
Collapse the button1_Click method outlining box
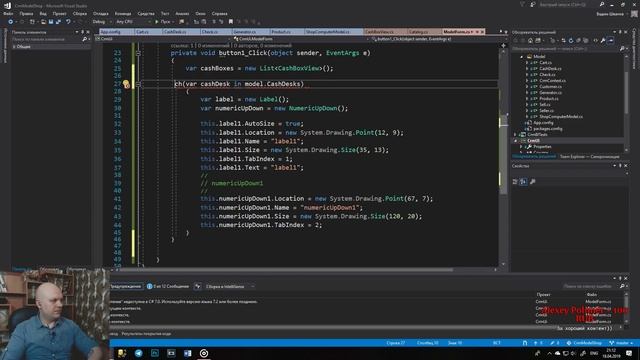(138, 53)
